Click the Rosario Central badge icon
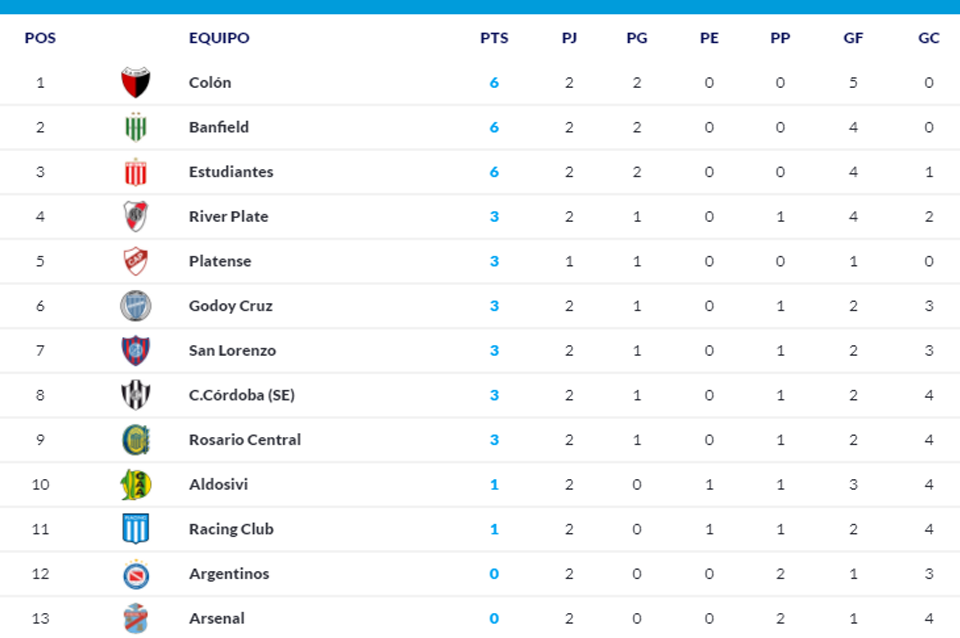 [135, 440]
